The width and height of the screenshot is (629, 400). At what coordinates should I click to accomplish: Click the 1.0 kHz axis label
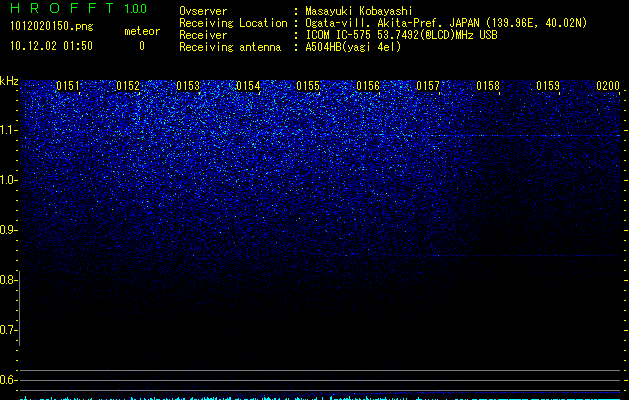point(8,180)
